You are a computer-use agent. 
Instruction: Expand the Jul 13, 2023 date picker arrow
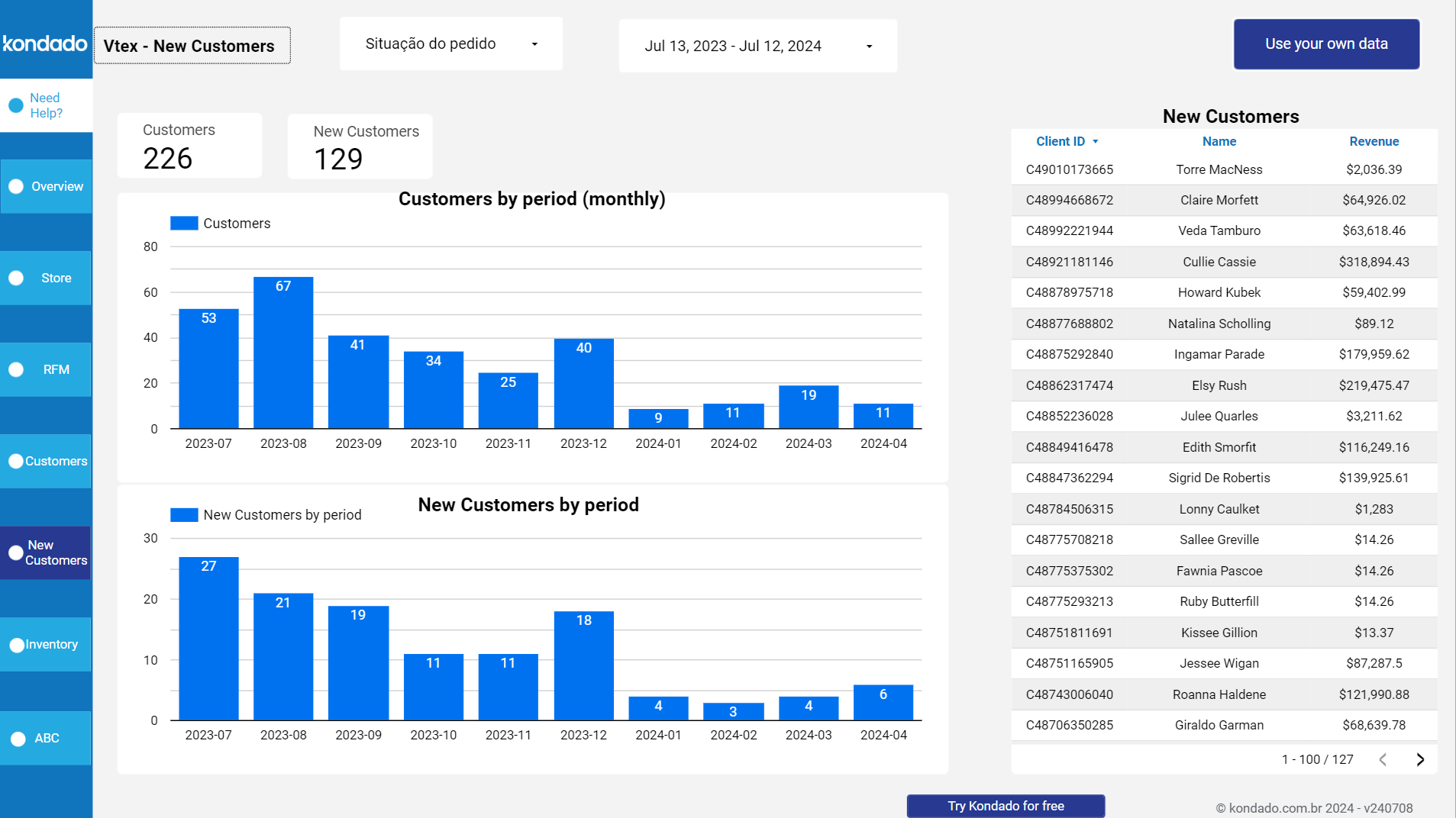tap(868, 46)
